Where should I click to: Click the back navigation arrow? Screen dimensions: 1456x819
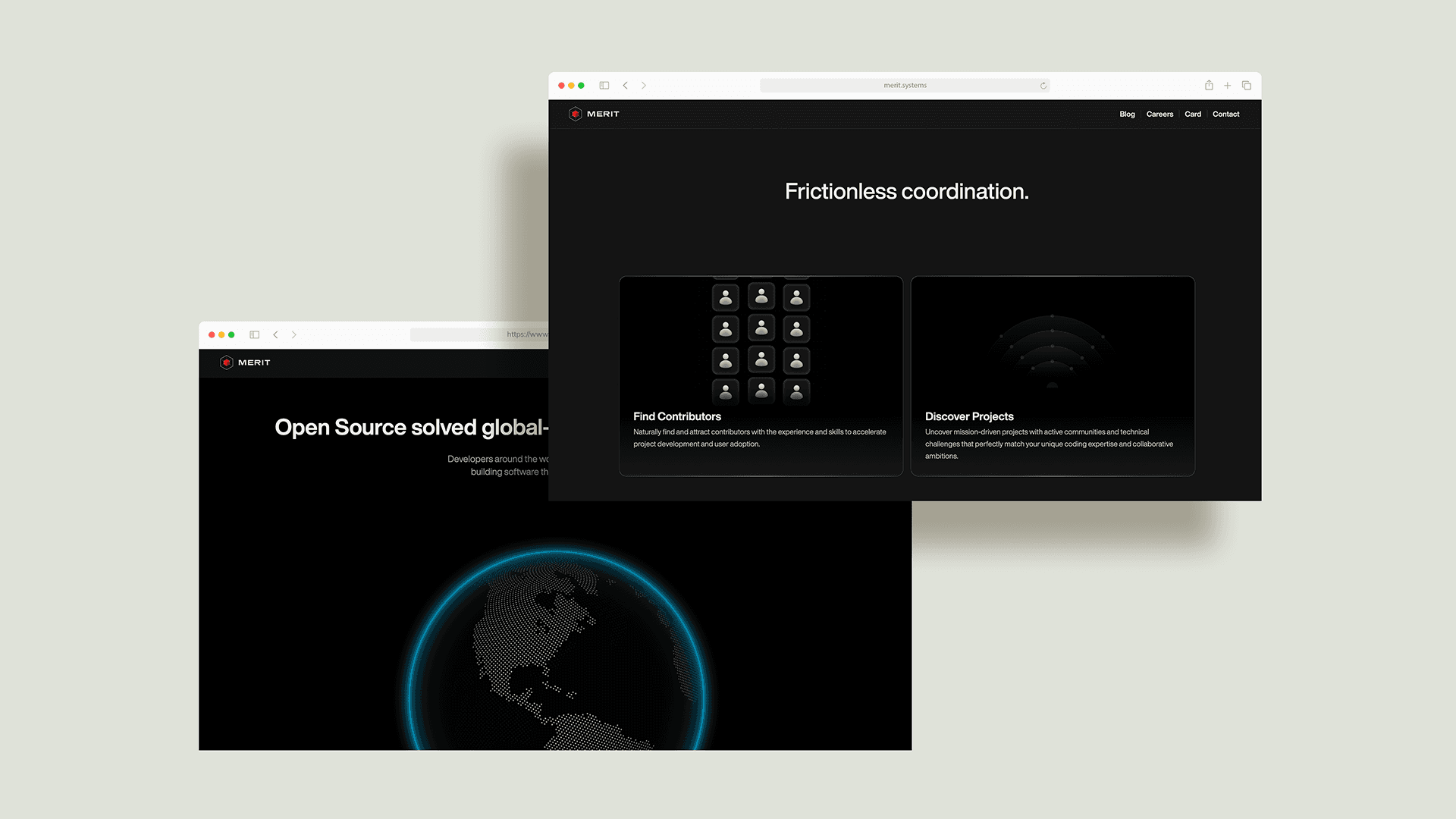[x=626, y=85]
